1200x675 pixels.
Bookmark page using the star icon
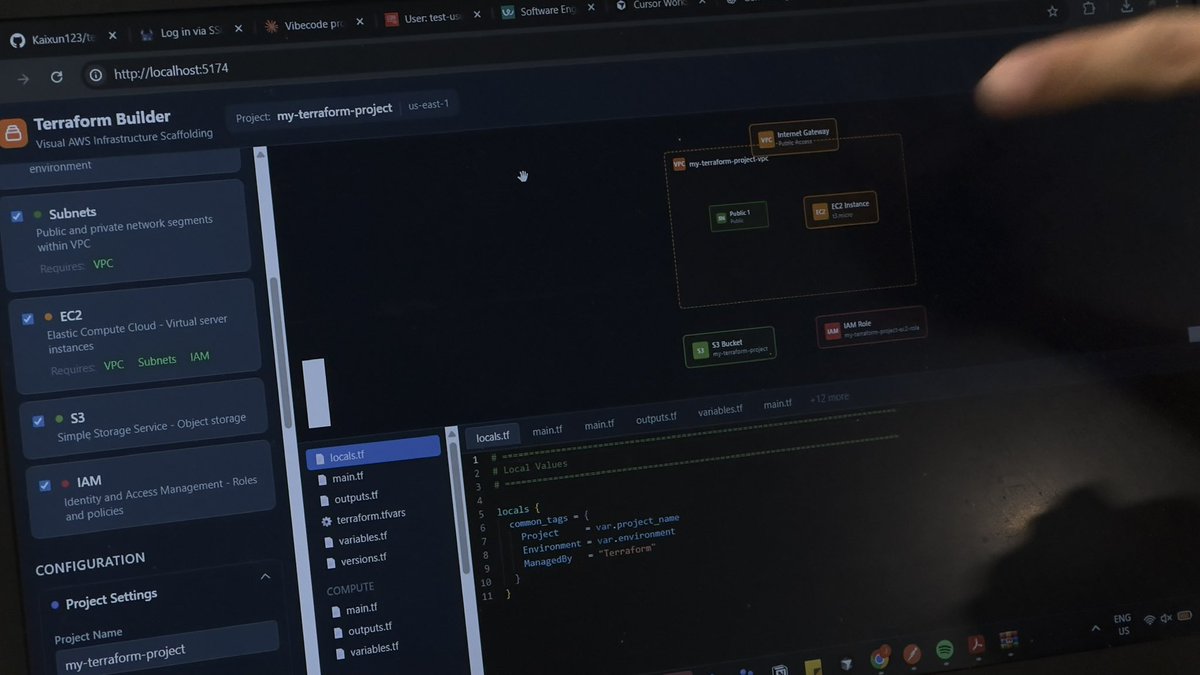click(1052, 11)
